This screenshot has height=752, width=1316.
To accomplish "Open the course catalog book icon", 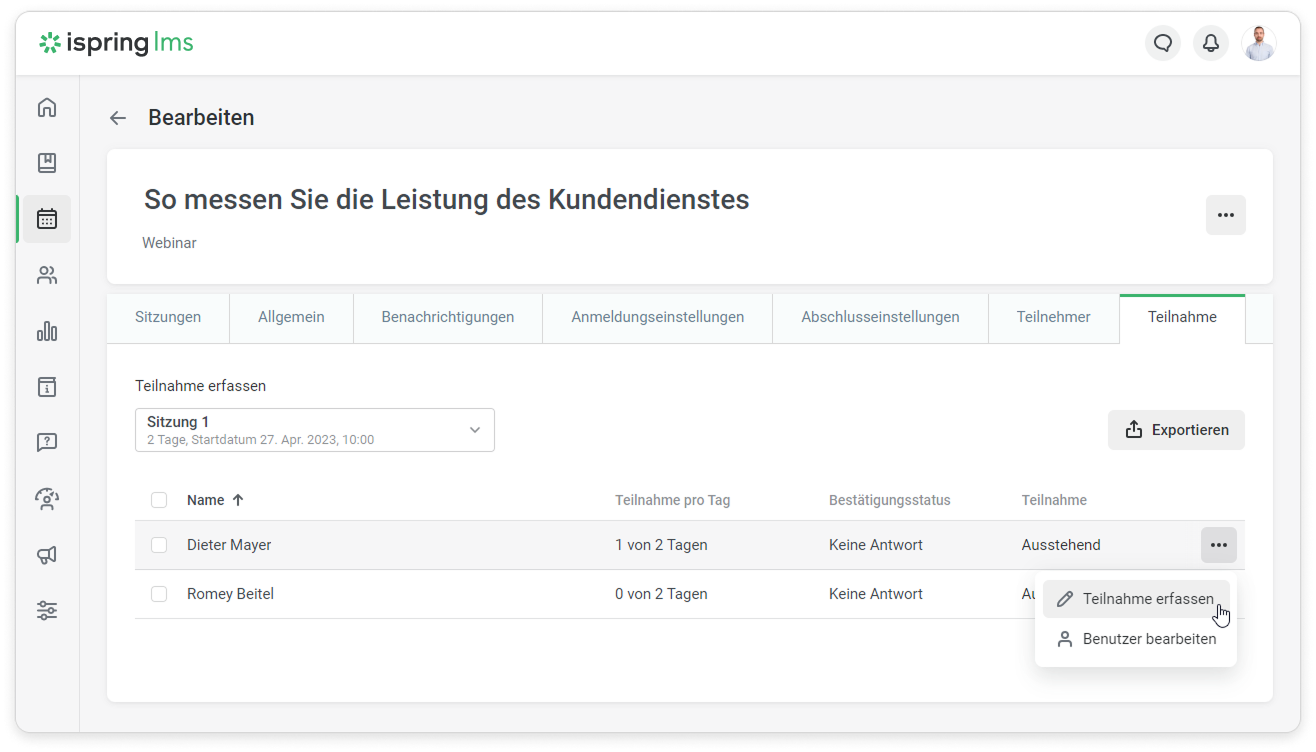I will (47, 163).
